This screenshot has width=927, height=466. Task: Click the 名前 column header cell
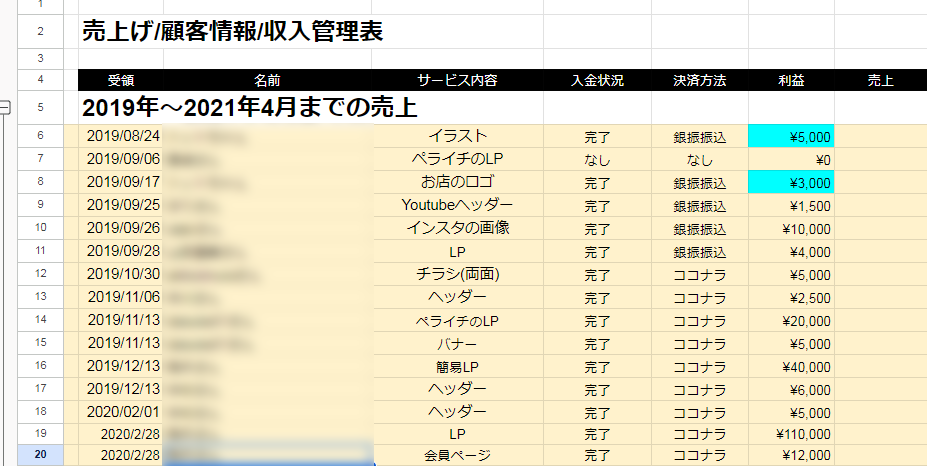pos(267,80)
